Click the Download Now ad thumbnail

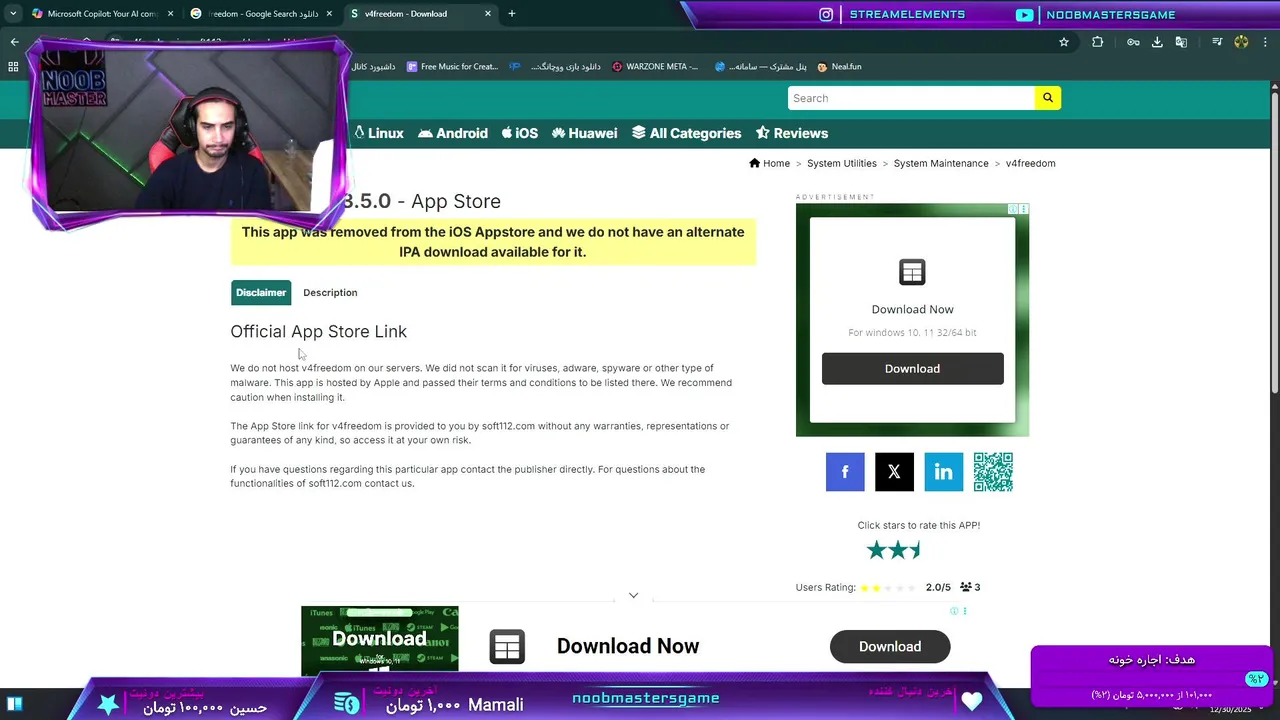(380, 640)
